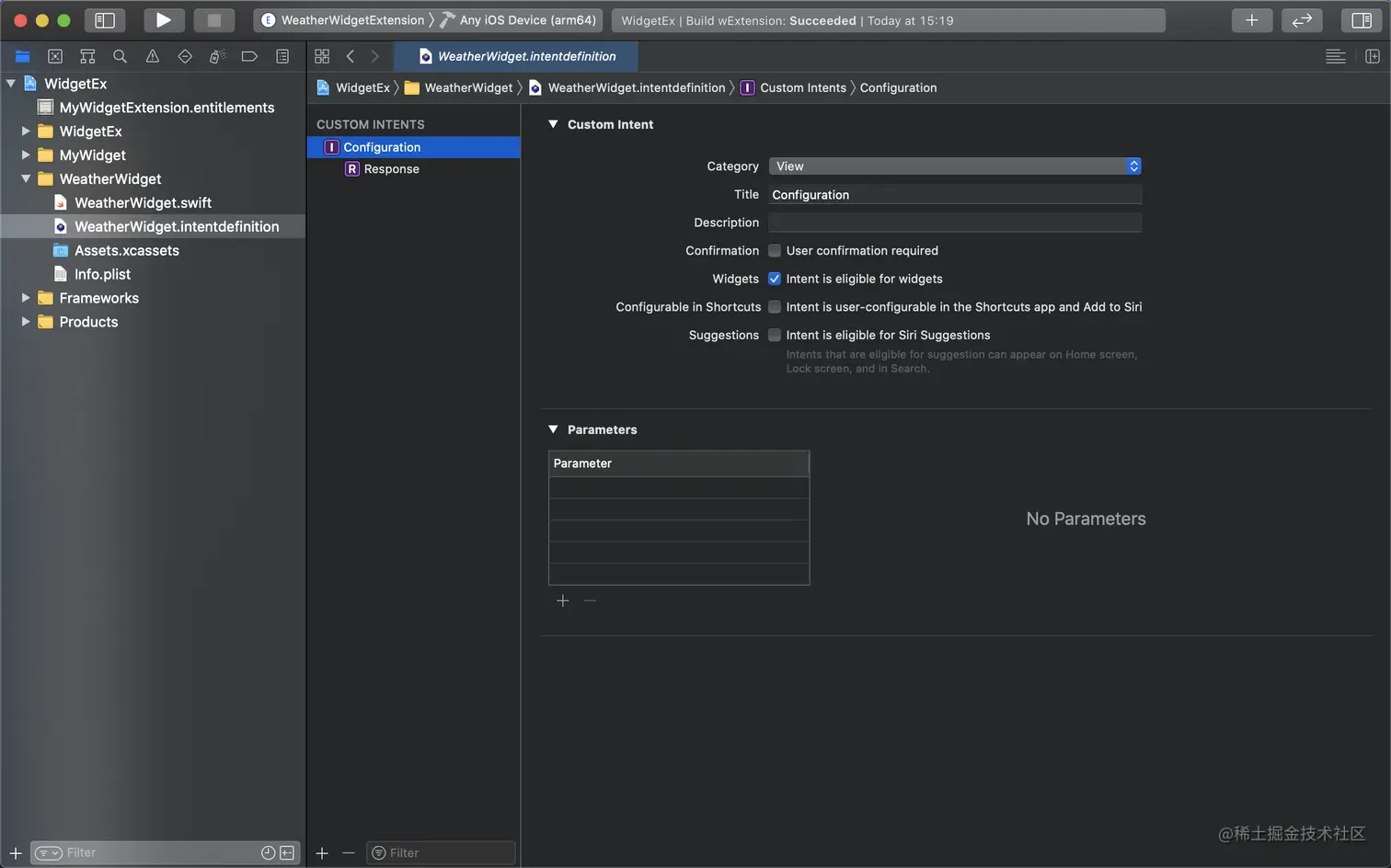Collapse the WidgetEx project root
Screen dimensions: 1391x868
tap(11, 84)
